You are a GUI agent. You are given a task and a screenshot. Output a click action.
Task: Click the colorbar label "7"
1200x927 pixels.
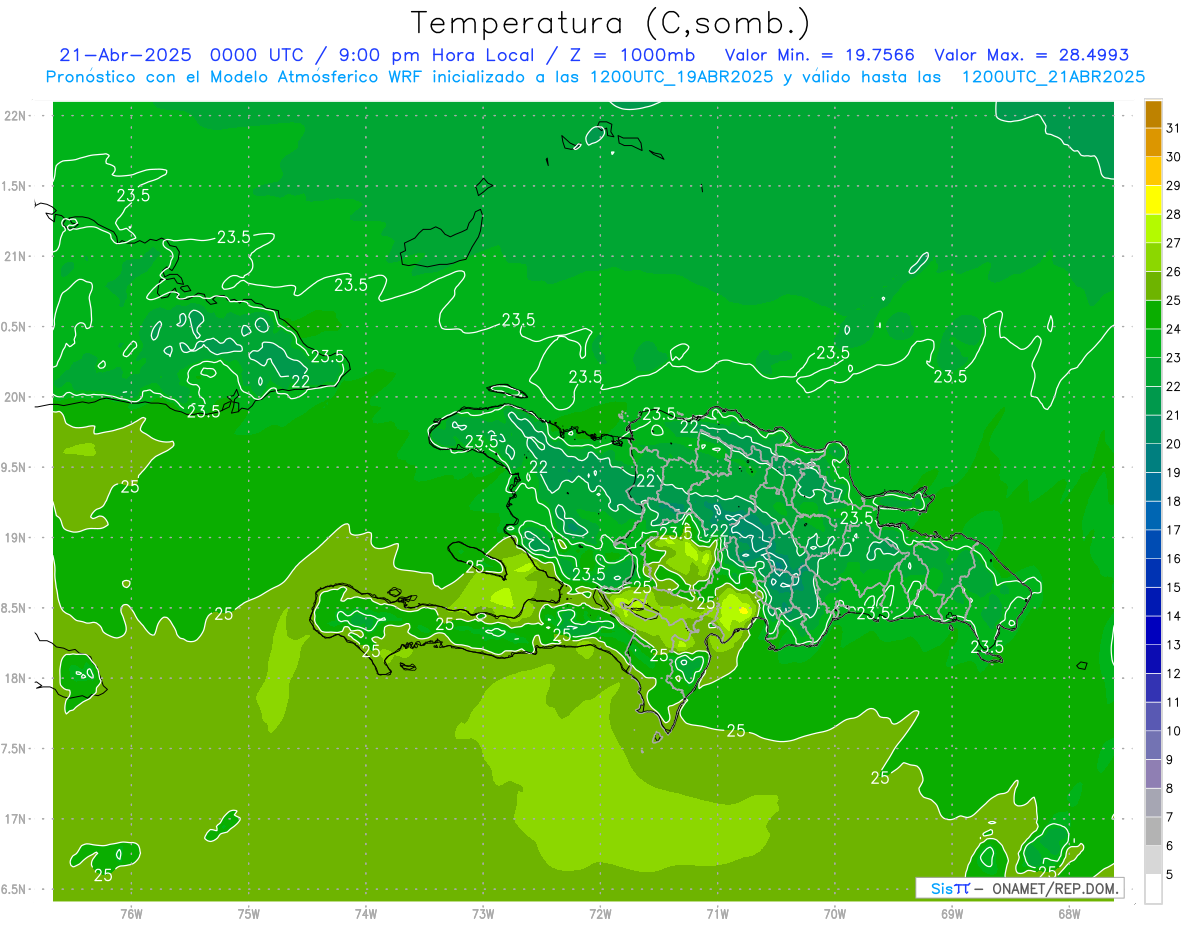(x=1170, y=817)
